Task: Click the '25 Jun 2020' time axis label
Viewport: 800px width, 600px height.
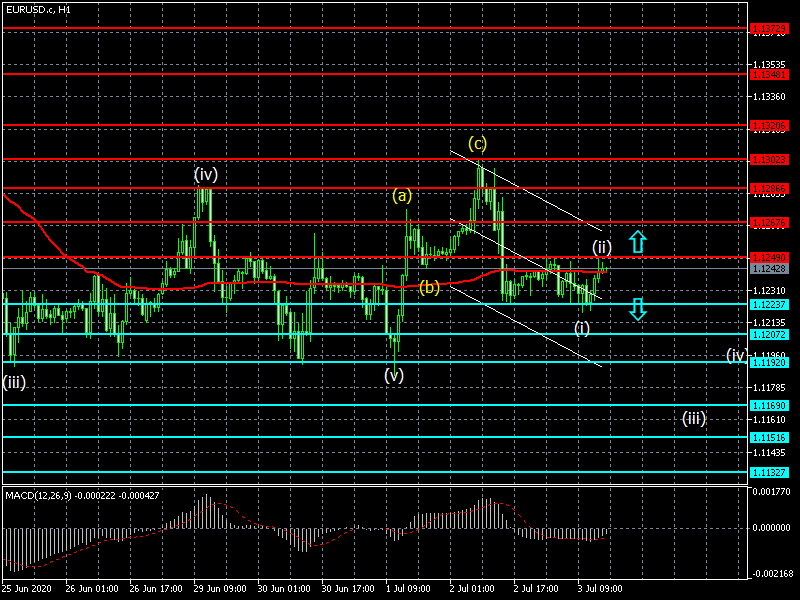Action: pyautogui.click(x=27, y=588)
